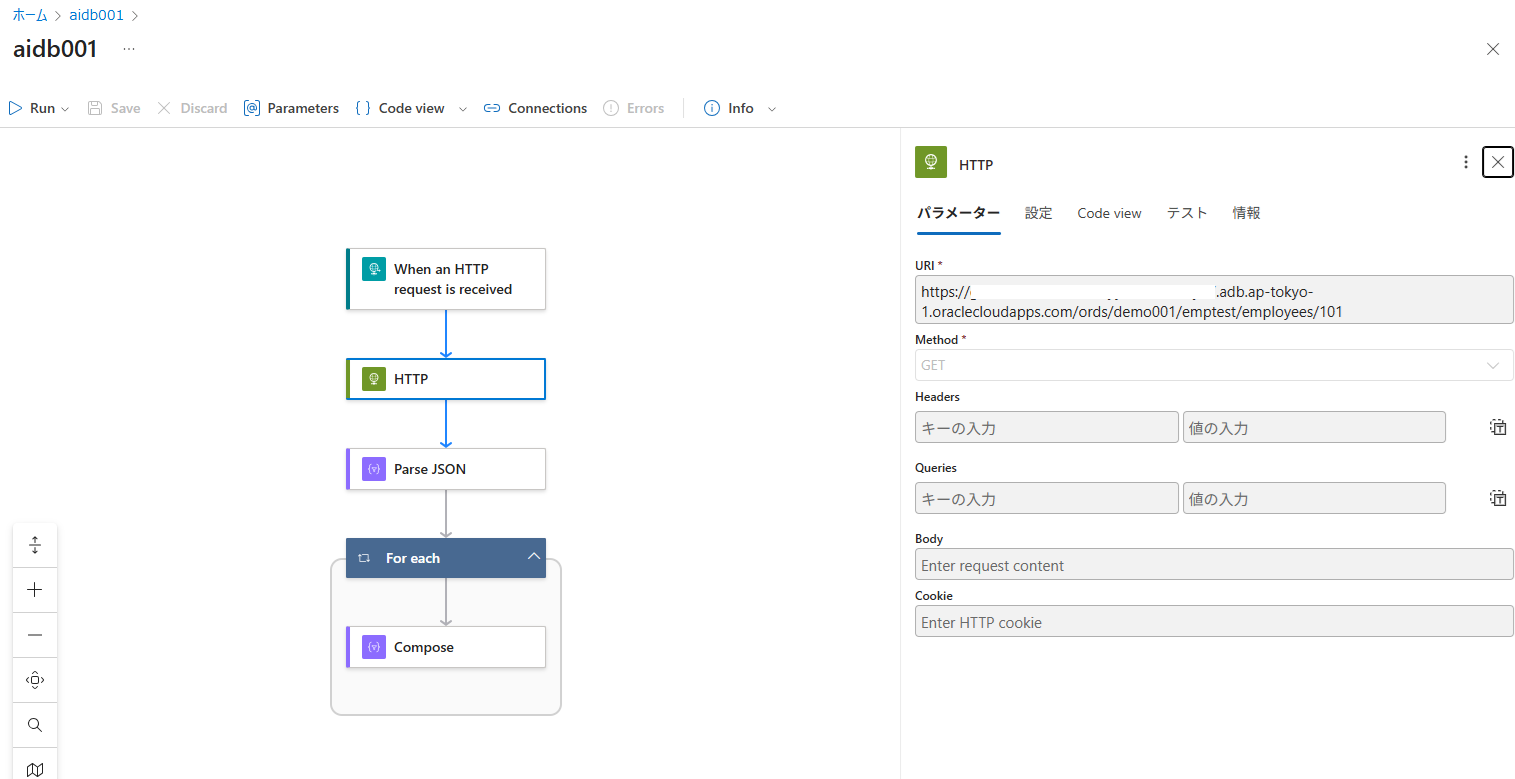Click the Info toolbar button
This screenshot has width=1515, height=779.
[729, 108]
